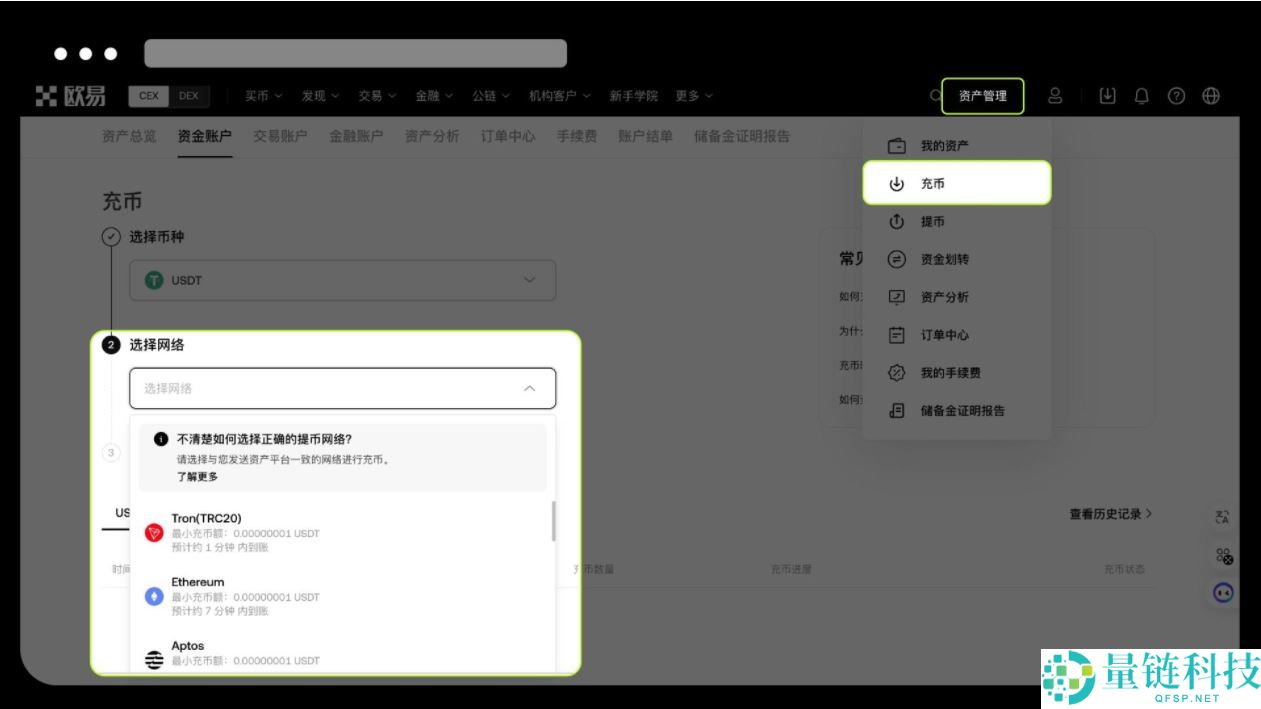Click the 欧易 OKX logo
This screenshot has width=1261, height=709.
coord(70,94)
